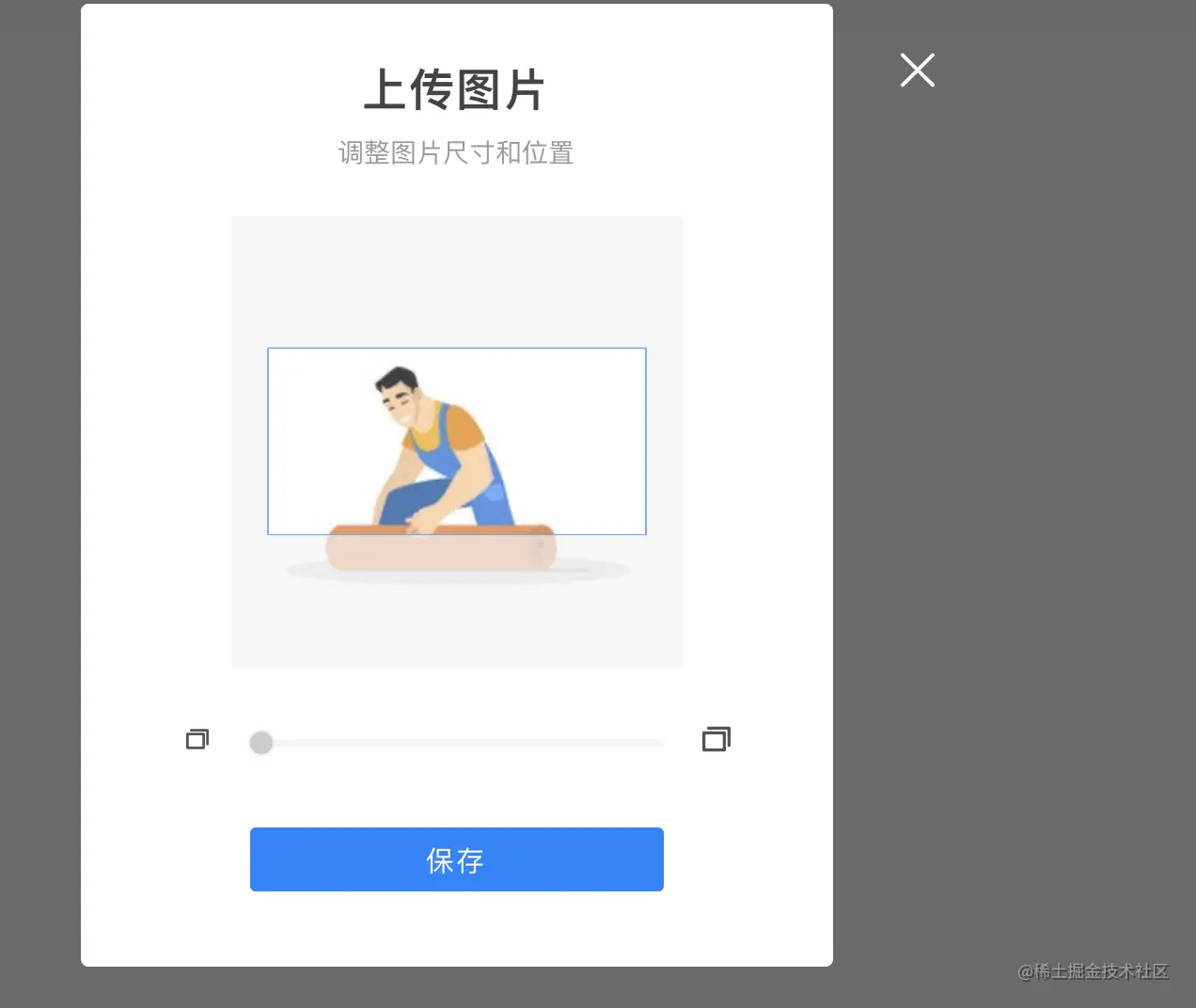This screenshot has width=1196, height=1008.
Task: Click the right edge of the crop frame
Action: [x=646, y=441]
